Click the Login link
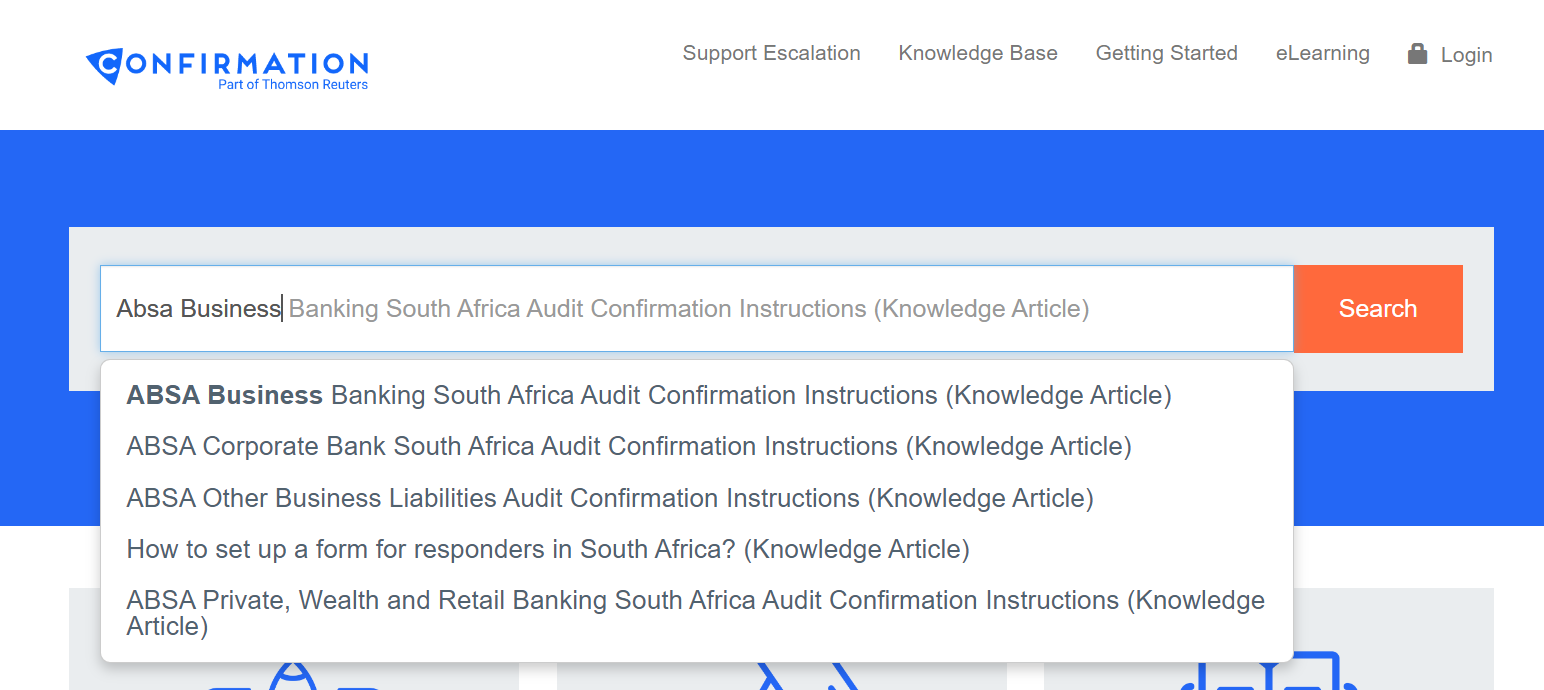Viewport: 1544px width, 690px height. click(1466, 55)
